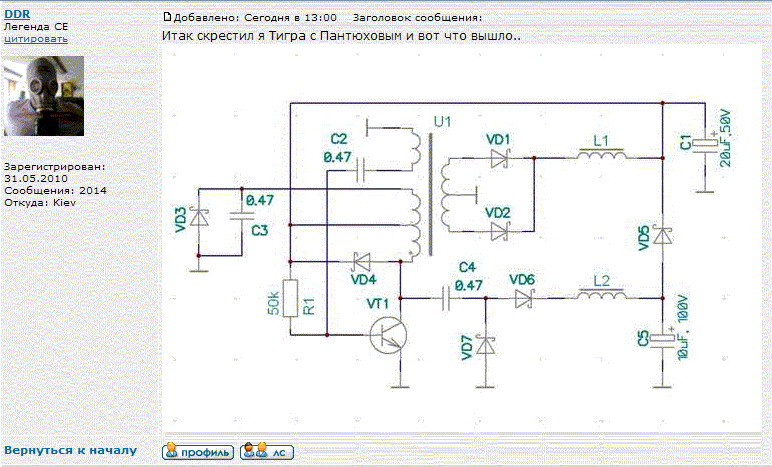The width and height of the screenshot is (772, 467).
Task: Click the C4 0.47 capacitor symbol
Action: pos(446,298)
